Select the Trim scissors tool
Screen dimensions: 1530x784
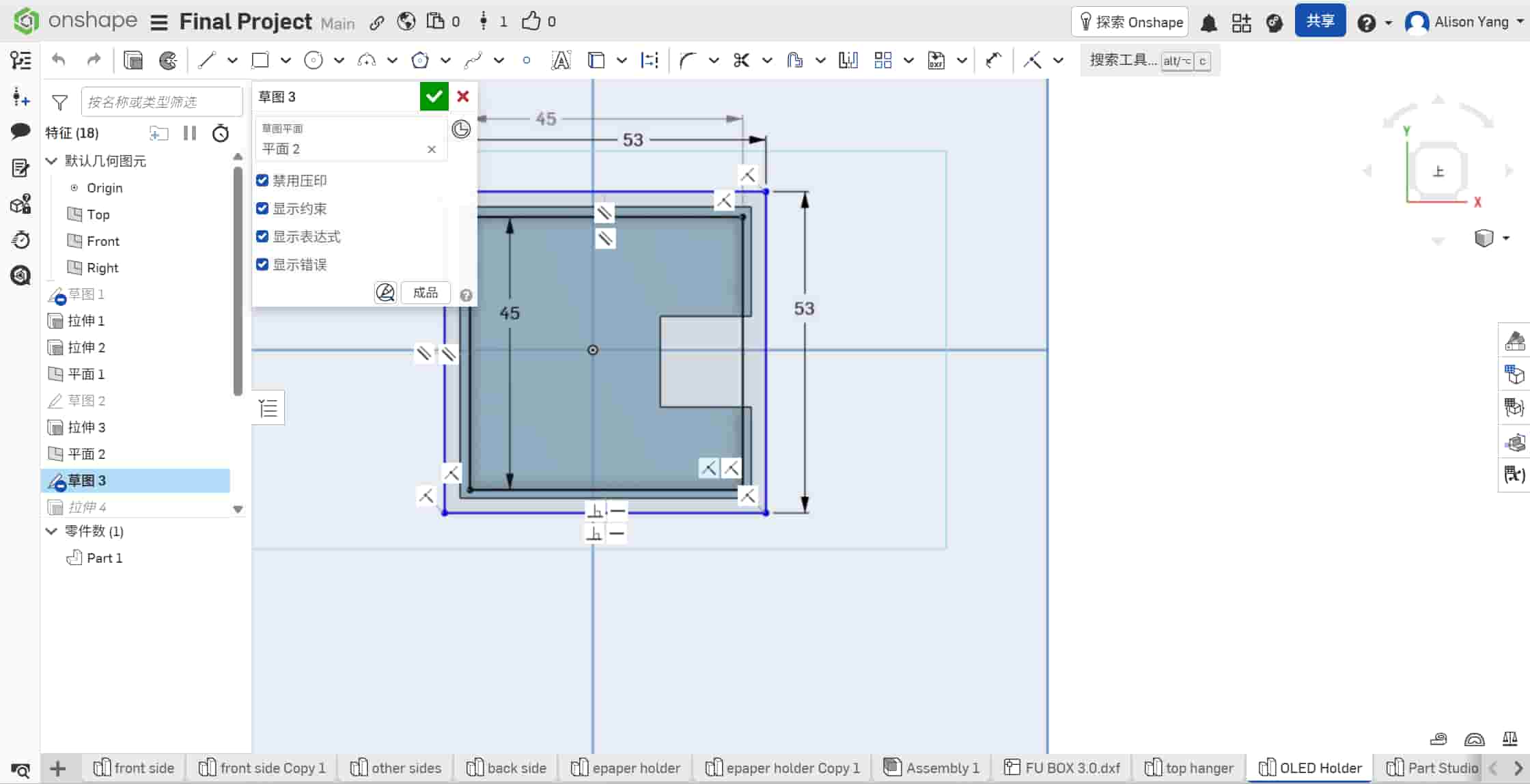[x=741, y=60]
